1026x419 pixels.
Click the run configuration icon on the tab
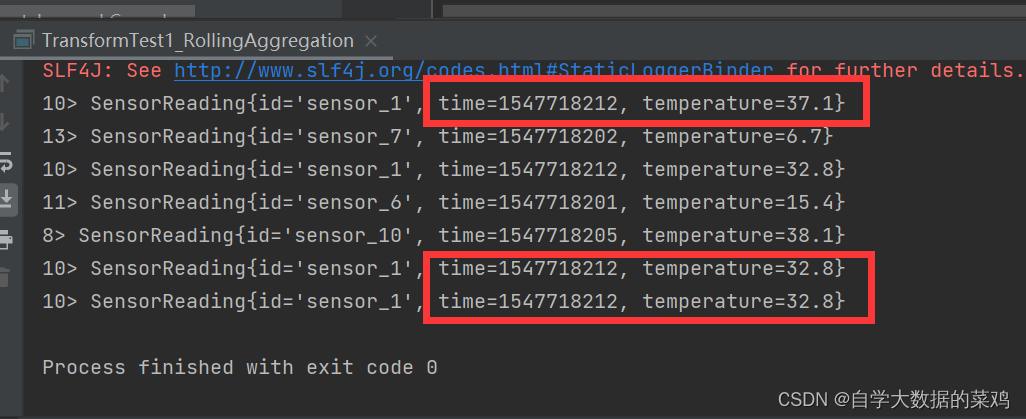point(24,41)
